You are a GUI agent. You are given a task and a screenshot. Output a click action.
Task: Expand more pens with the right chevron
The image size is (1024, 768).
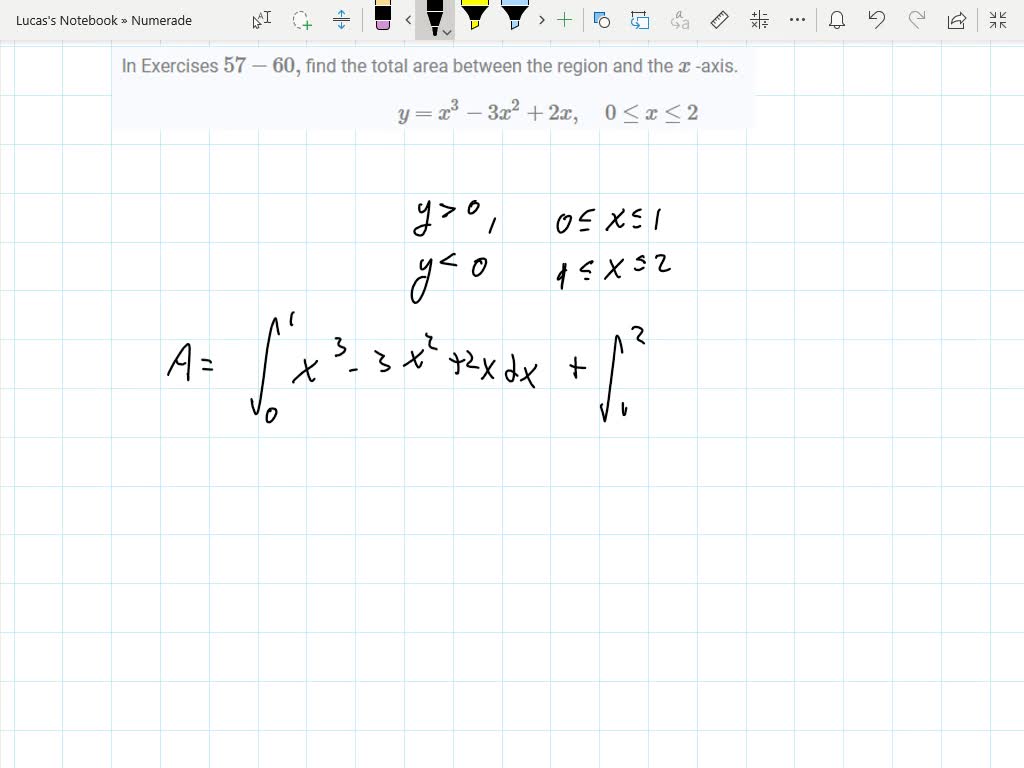540,19
